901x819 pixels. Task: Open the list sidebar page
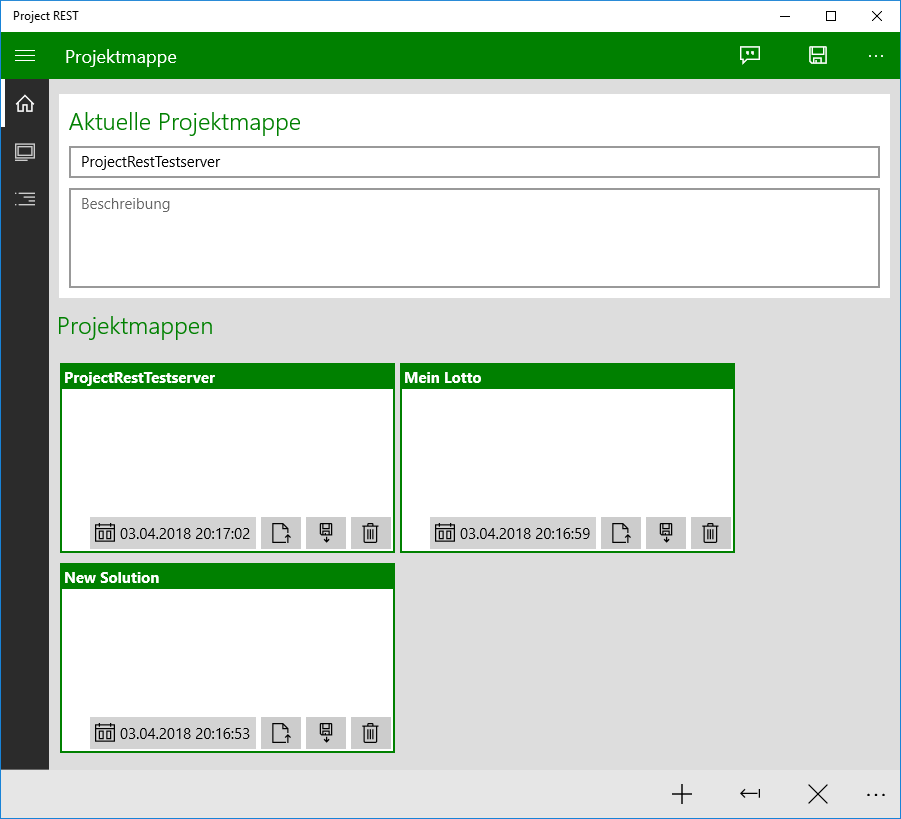[x=25, y=199]
